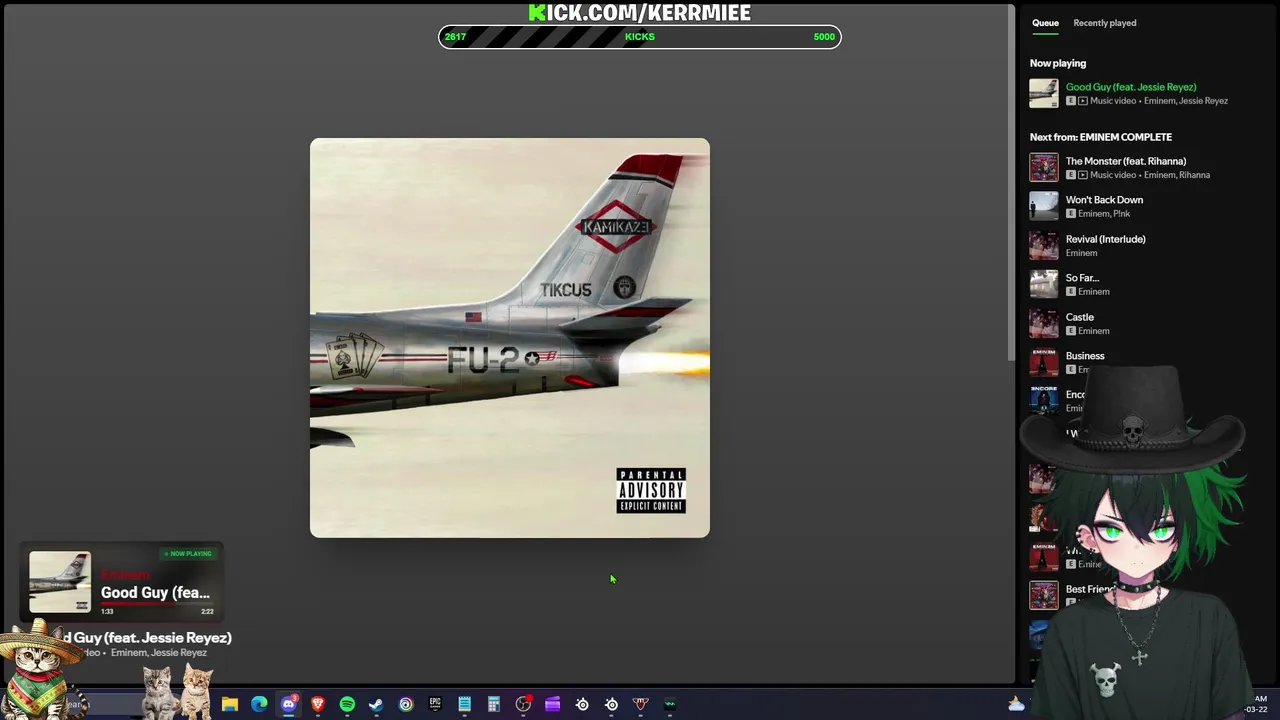The width and height of the screenshot is (1280, 720).
Task: Click the Music video icon under The Monster
Action: [1082, 175]
